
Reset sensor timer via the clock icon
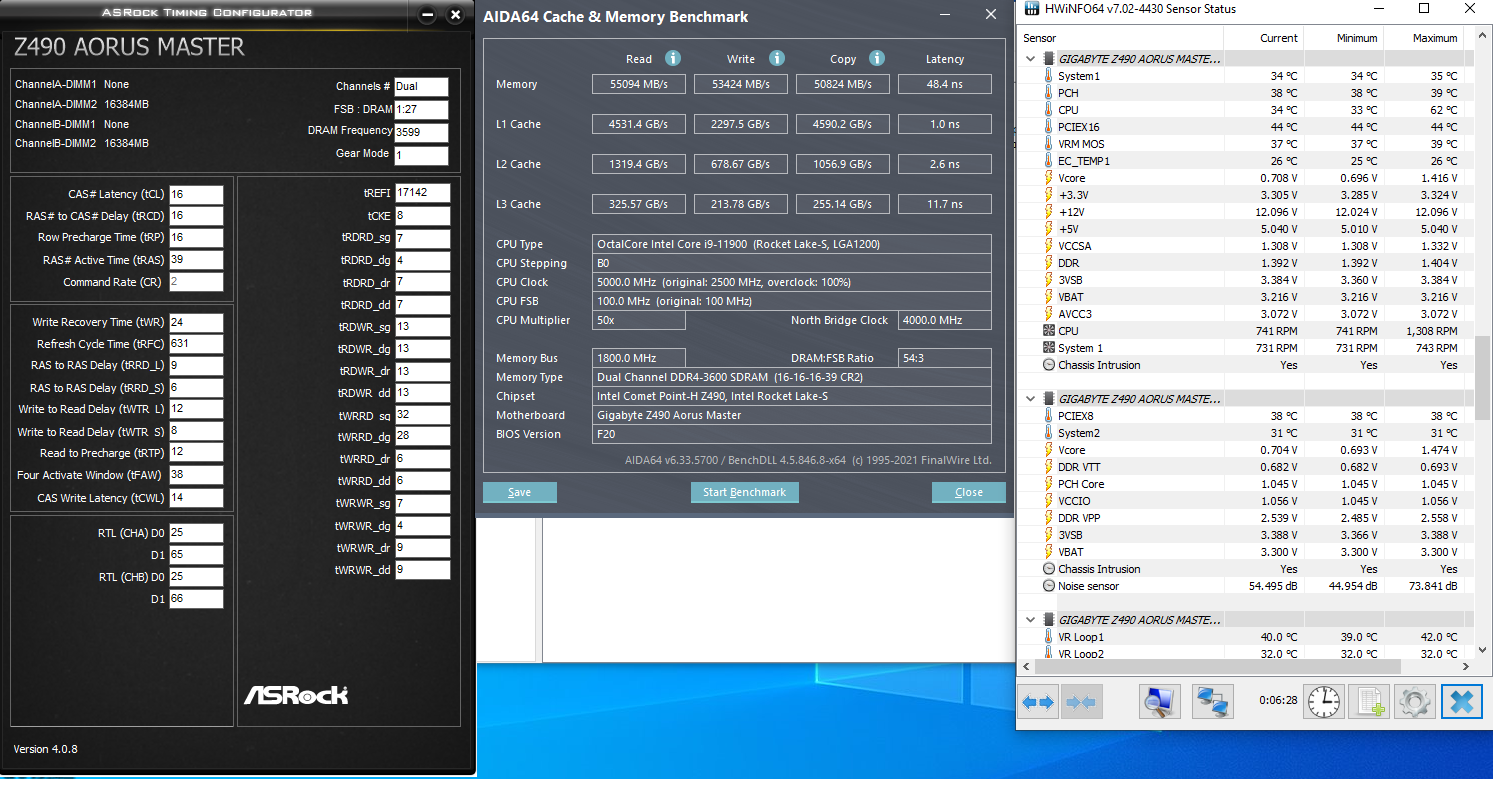1325,702
